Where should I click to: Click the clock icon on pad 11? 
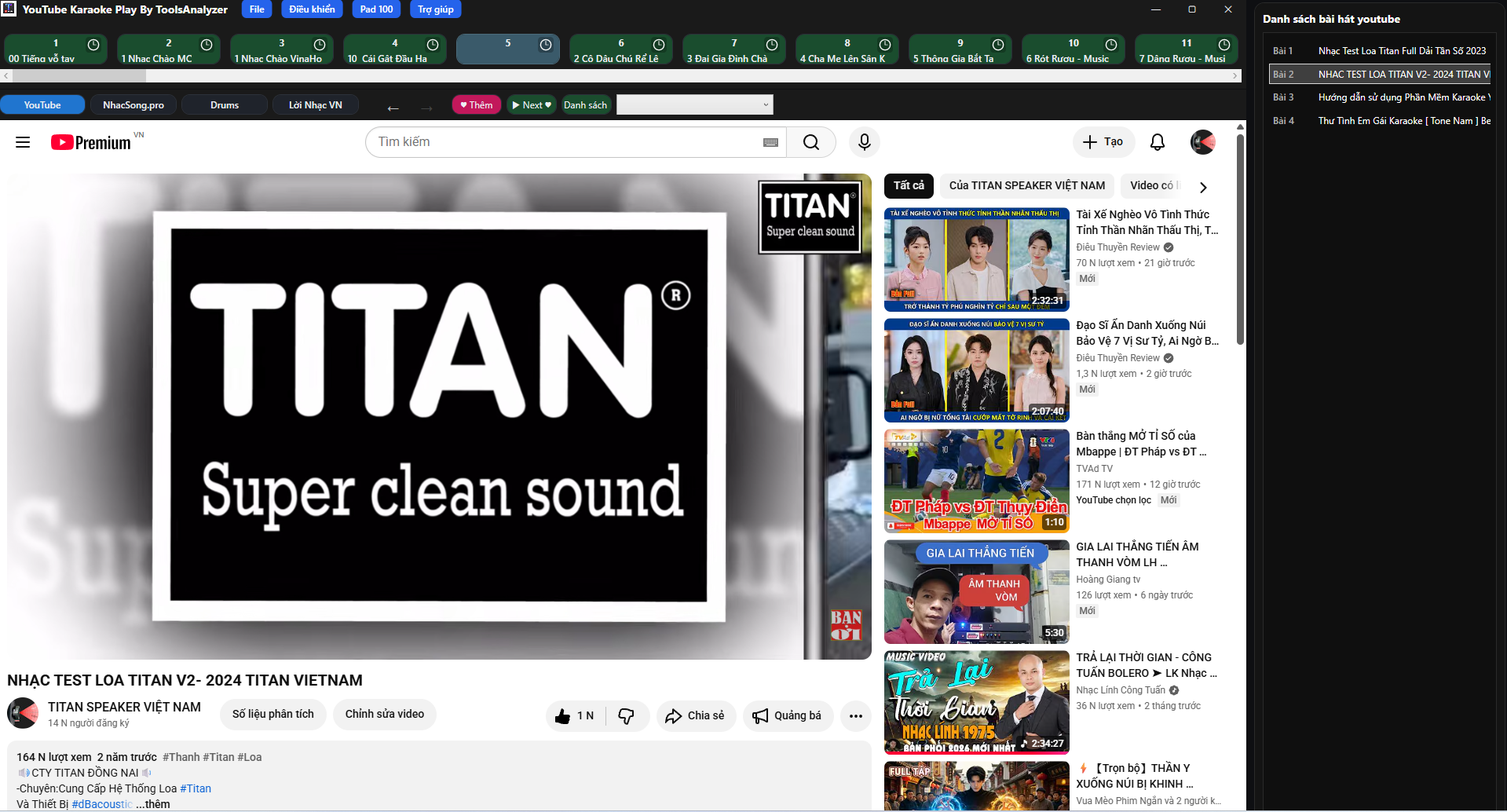click(x=1224, y=45)
